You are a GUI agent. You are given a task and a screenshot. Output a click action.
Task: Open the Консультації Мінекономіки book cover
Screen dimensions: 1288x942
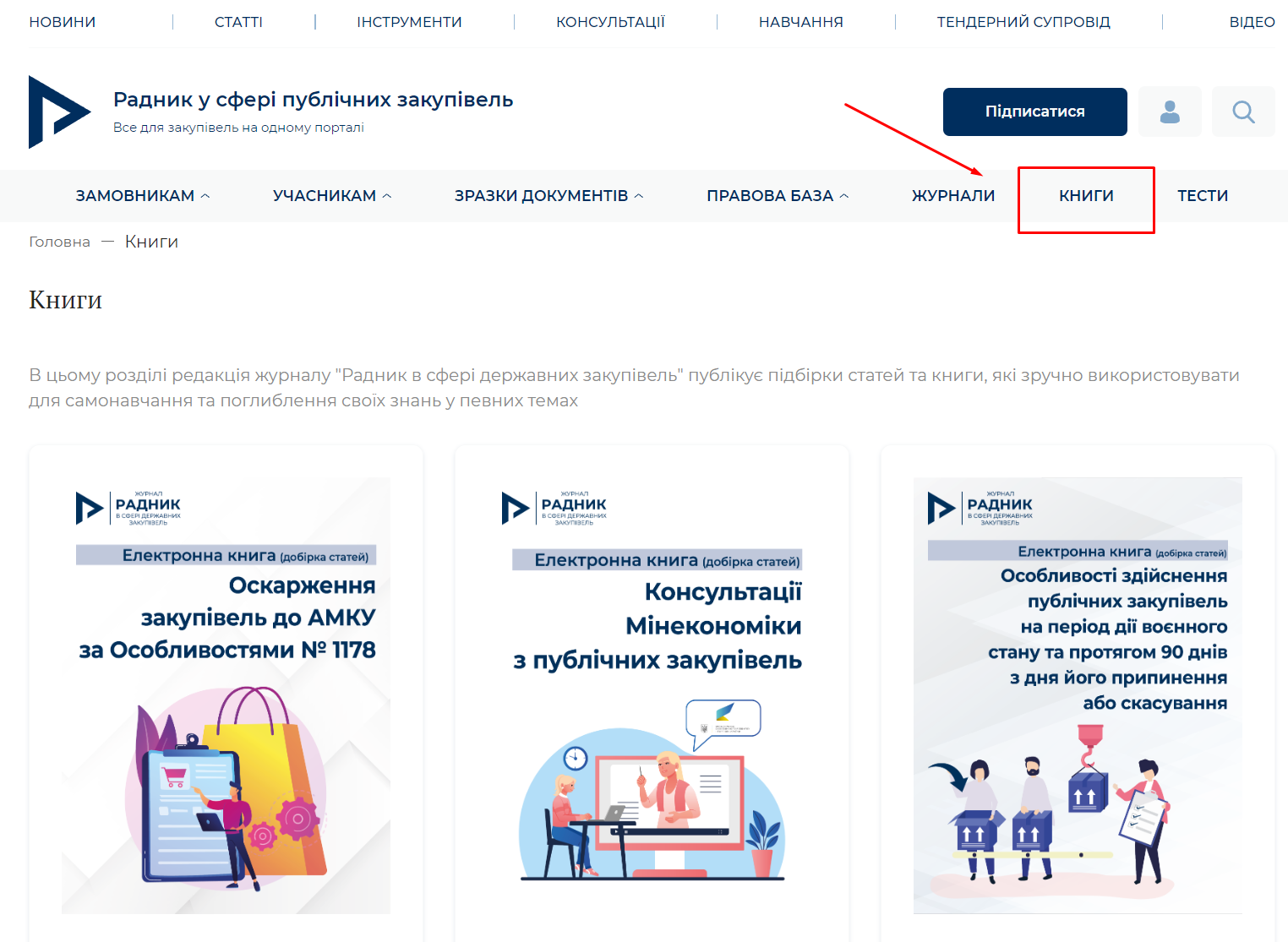click(x=652, y=695)
